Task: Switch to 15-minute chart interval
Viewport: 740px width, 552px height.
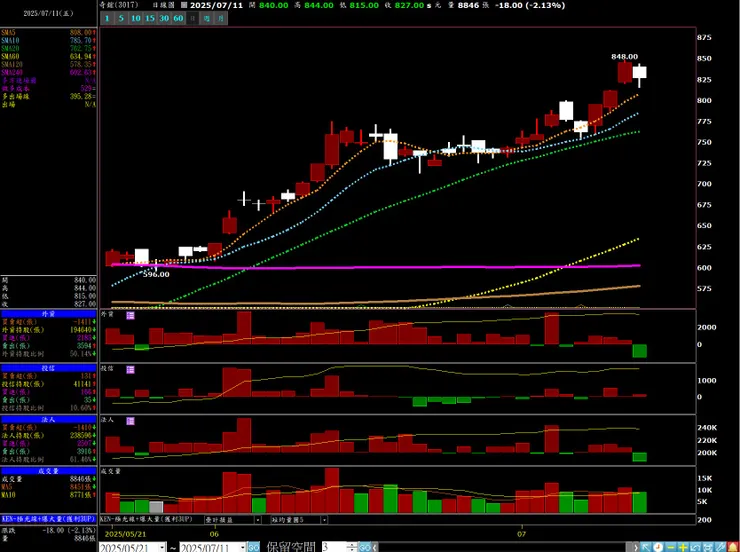Action: [x=150, y=18]
